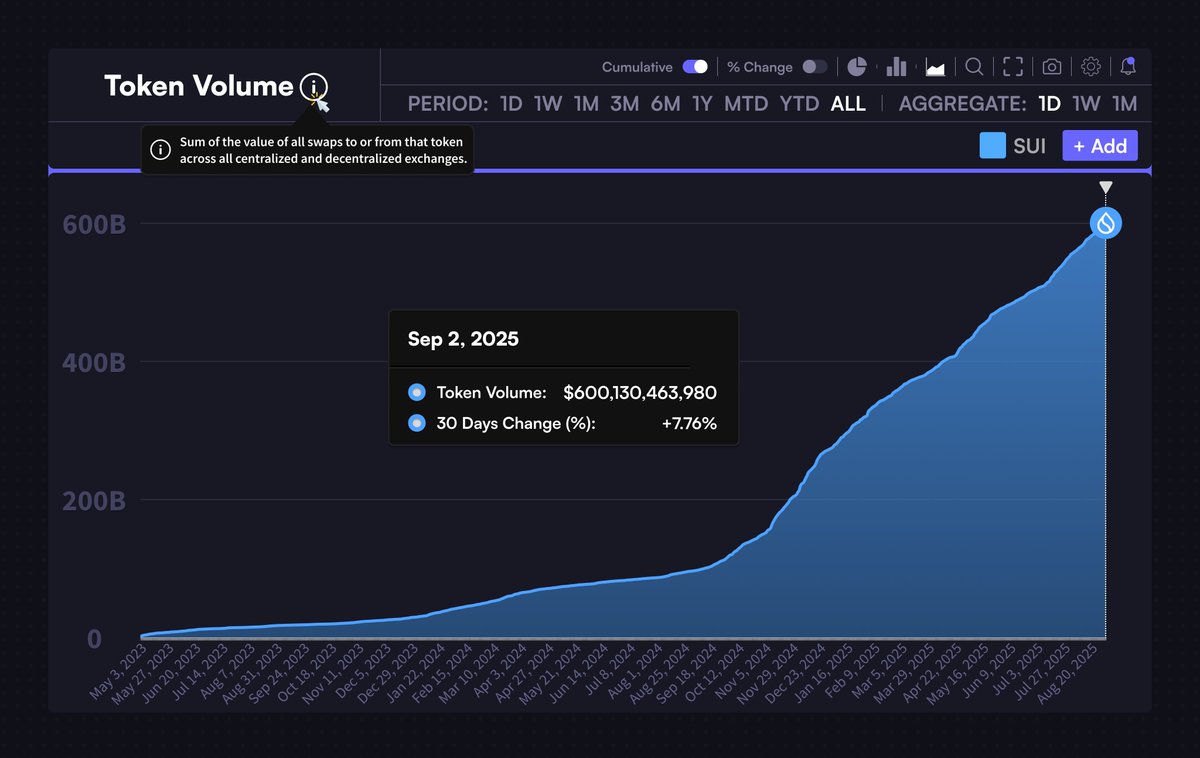Screen dimensions: 1200x758
Task: Switch to area chart view
Action: pos(935,66)
